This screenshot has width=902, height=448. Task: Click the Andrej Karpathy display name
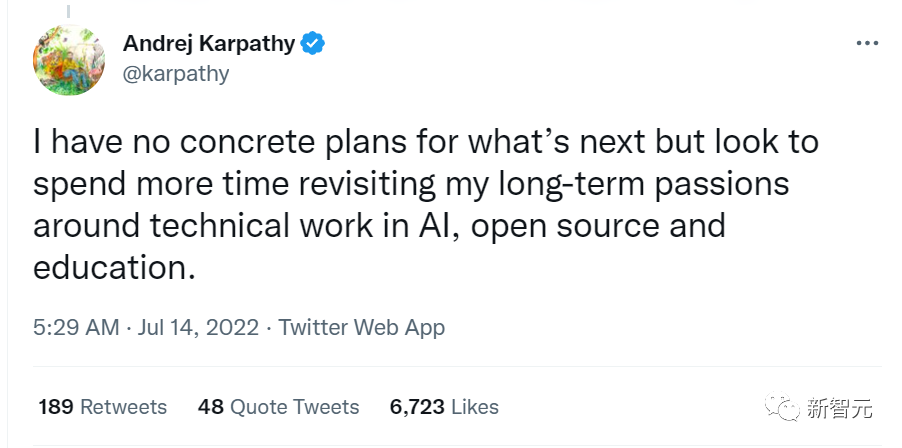209,44
